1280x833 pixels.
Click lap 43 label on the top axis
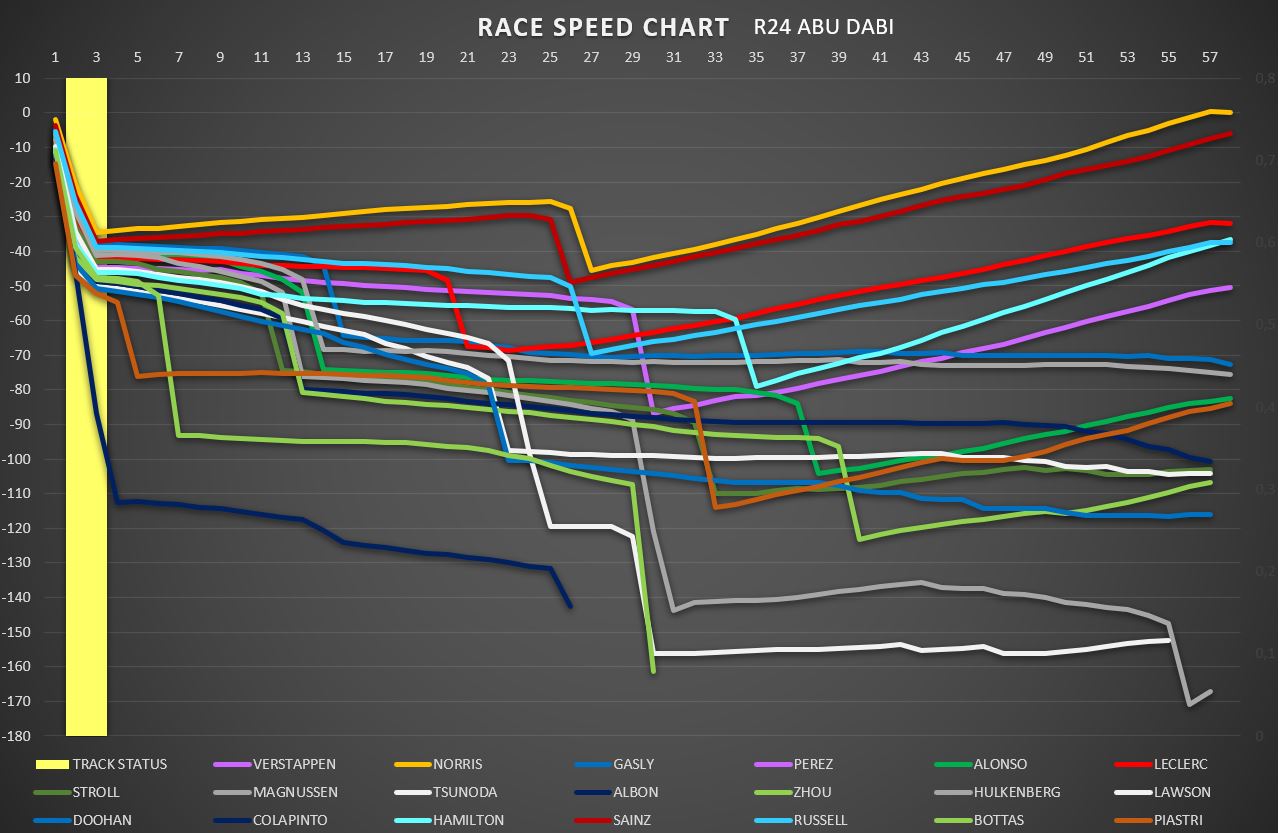pos(921,57)
